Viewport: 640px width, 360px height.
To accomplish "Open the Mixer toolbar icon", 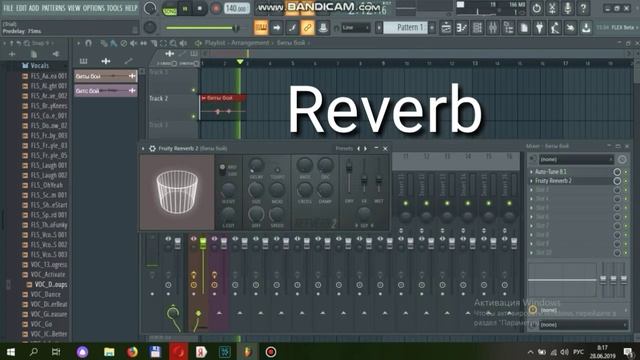I will pos(493,28).
